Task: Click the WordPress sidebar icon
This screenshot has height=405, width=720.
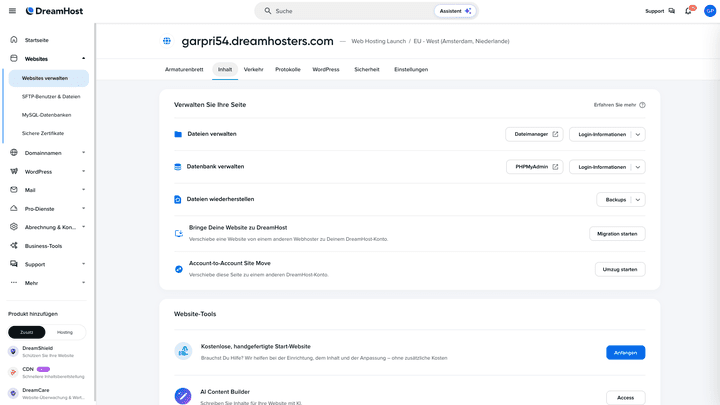Action: [14, 171]
